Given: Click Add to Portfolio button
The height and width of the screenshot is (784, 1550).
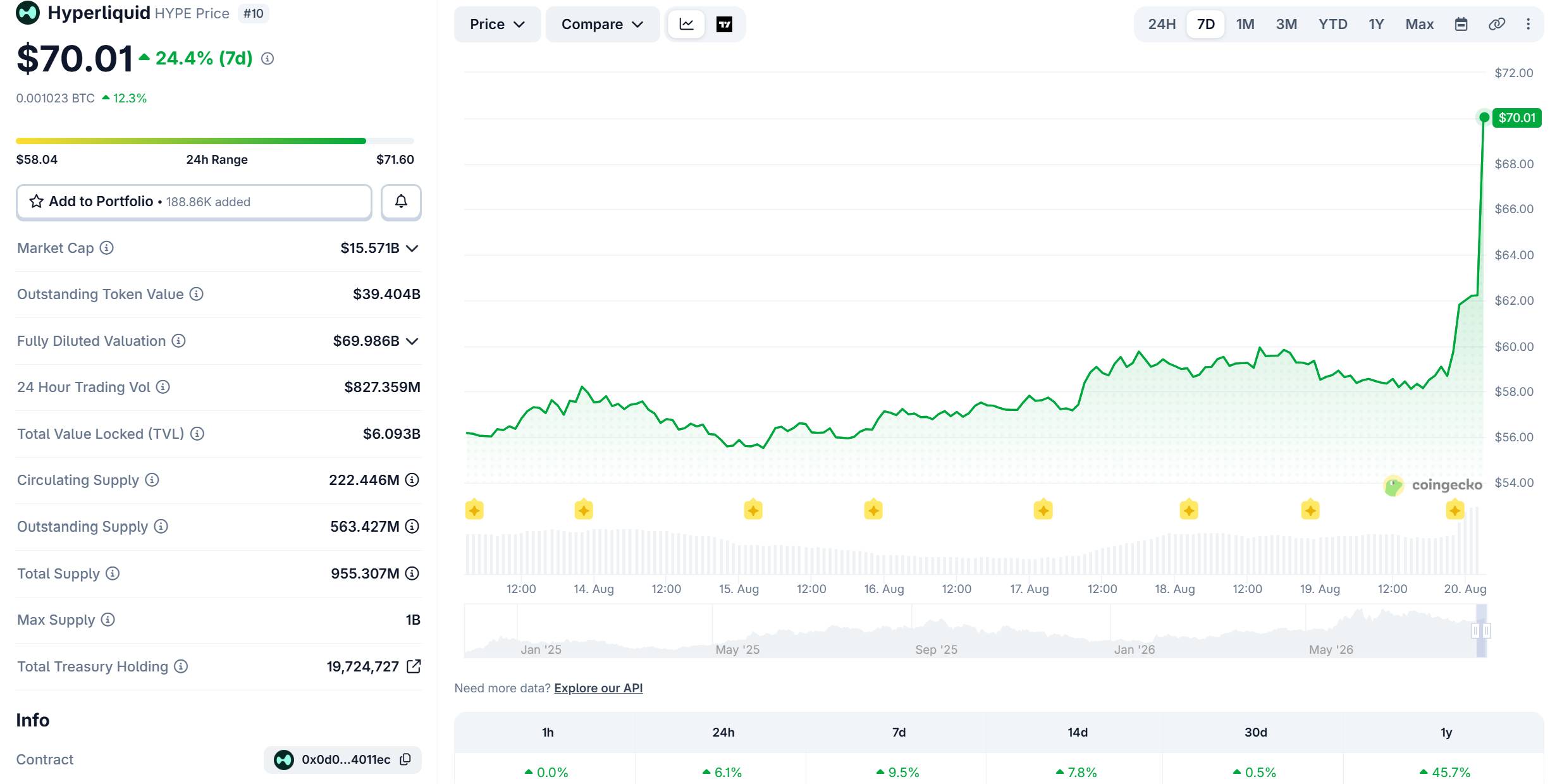Looking at the screenshot, I should pos(194,202).
